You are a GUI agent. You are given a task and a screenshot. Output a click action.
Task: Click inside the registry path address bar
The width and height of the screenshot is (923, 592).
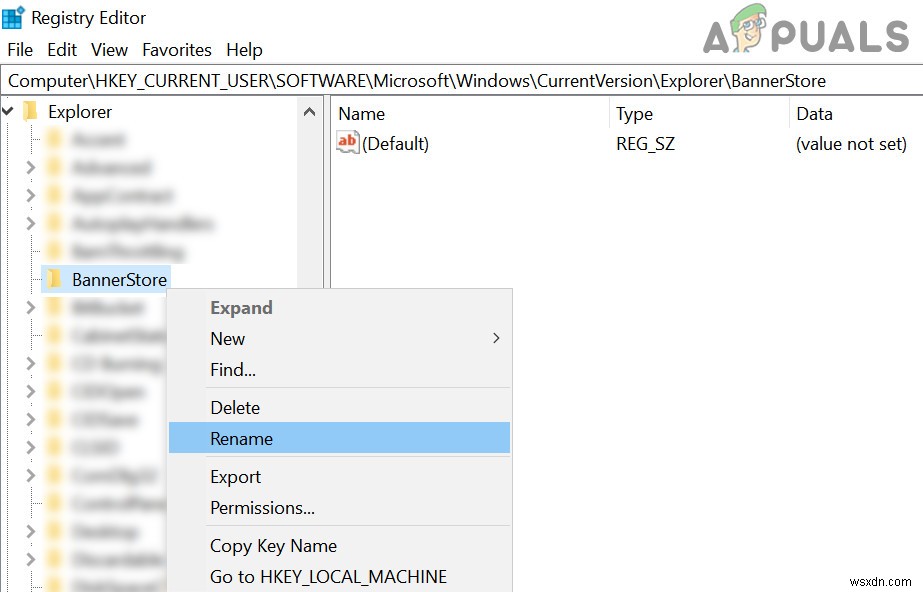click(400, 77)
